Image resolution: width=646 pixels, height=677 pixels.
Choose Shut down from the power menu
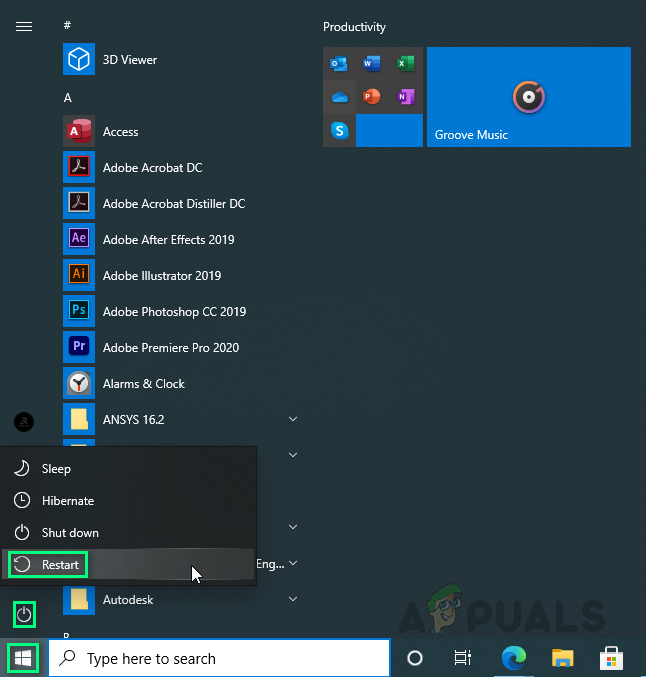click(128, 533)
